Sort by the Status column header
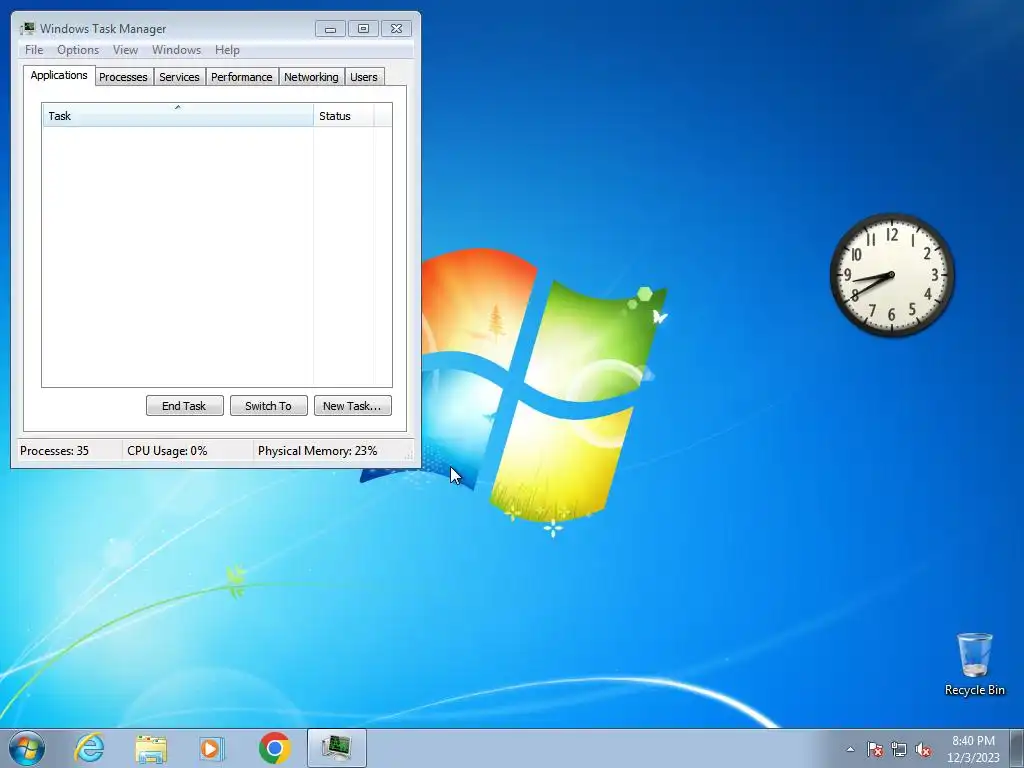The image size is (1024, 768). (344, 116)
